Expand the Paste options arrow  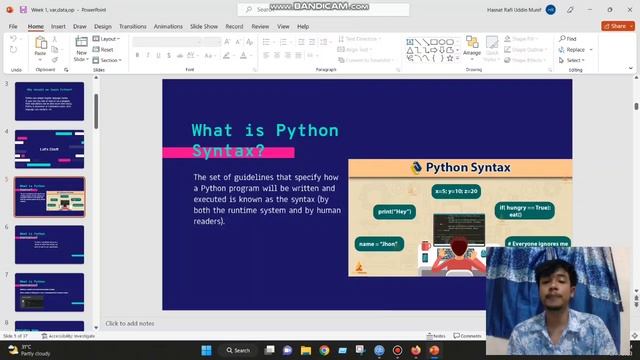40,60
